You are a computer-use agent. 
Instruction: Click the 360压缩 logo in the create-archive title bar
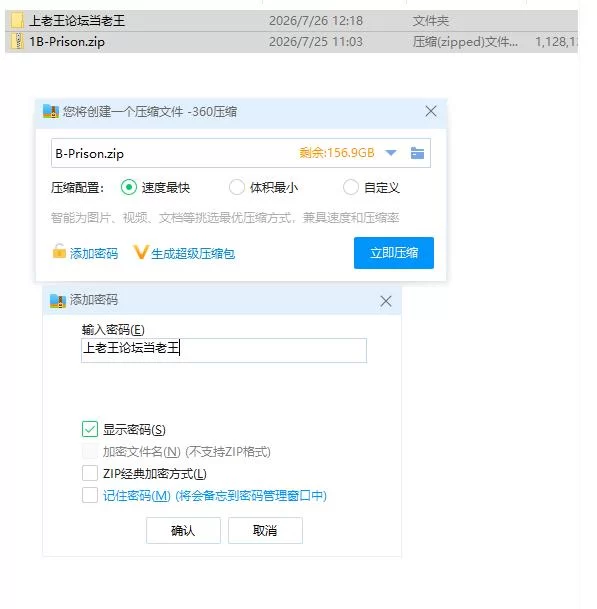50,111
